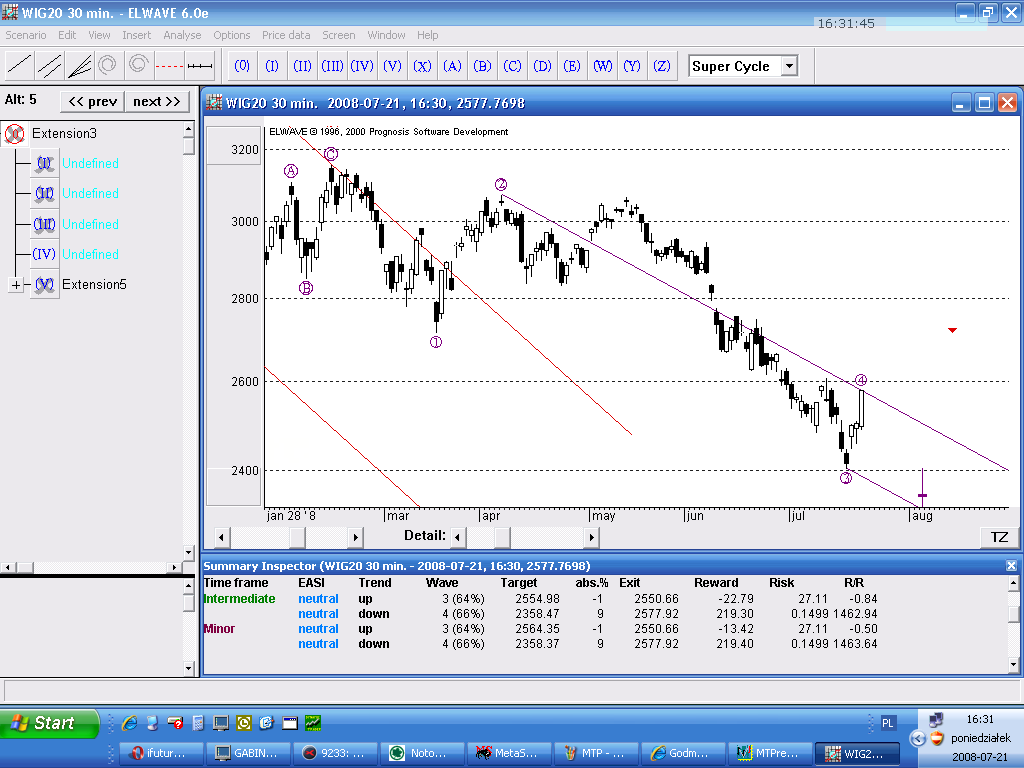Click the (Z) wave label button

coord(661,66)
